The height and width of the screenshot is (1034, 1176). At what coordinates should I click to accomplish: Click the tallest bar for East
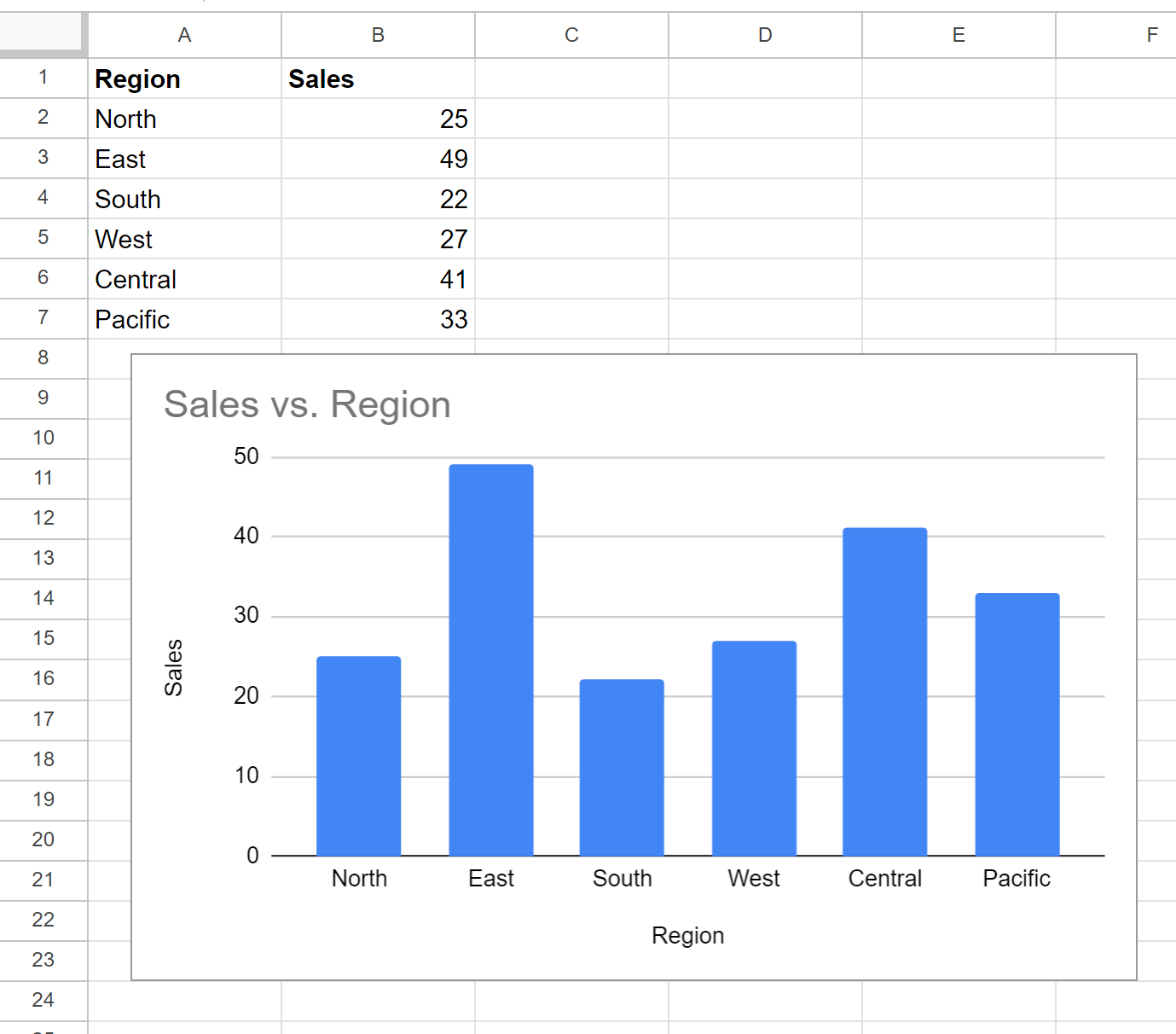pos(491,657)
